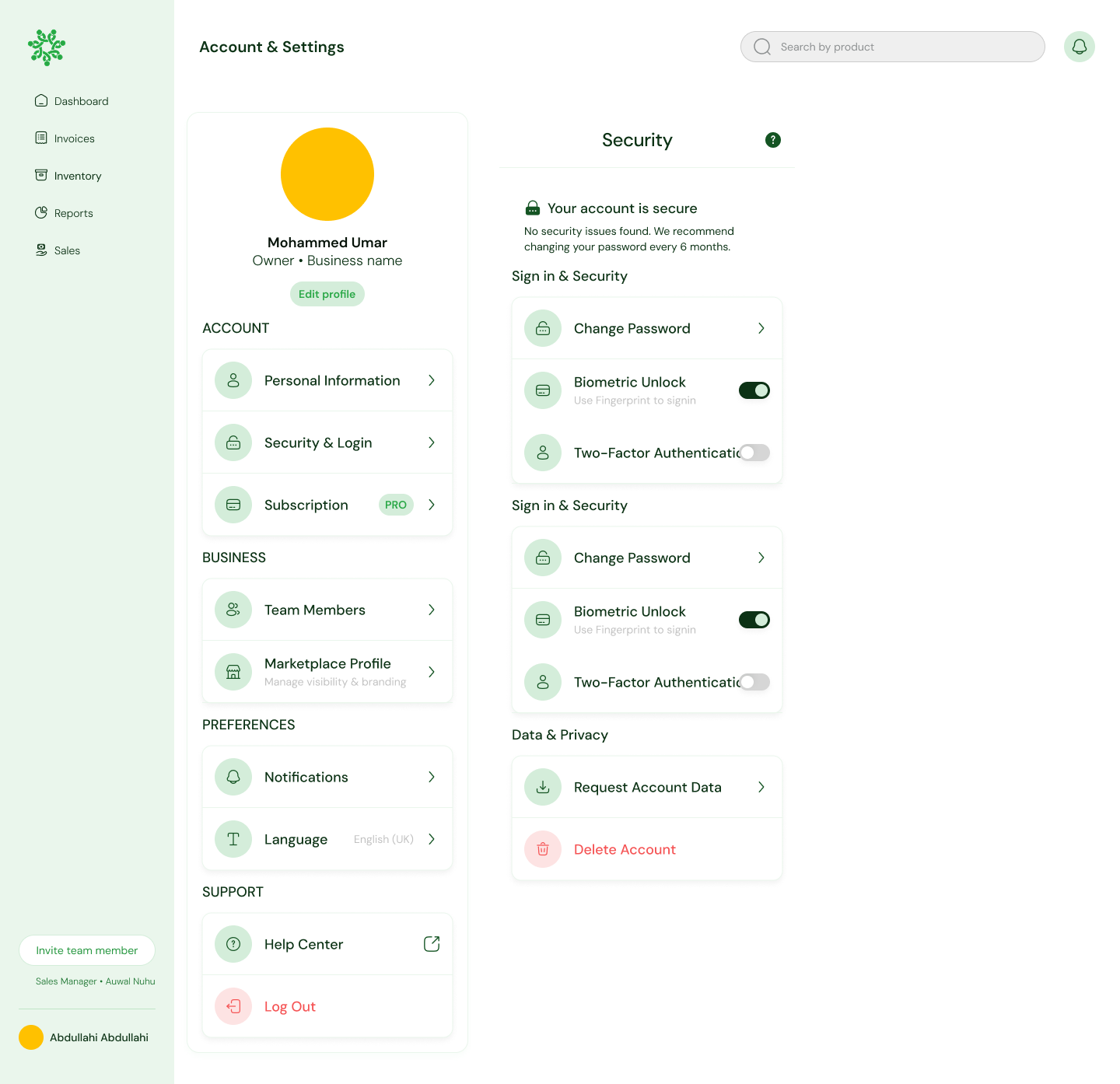Viewport: 1120px width, 1084px height.
Task: Click Log Out text
Action: (290, 1006)
